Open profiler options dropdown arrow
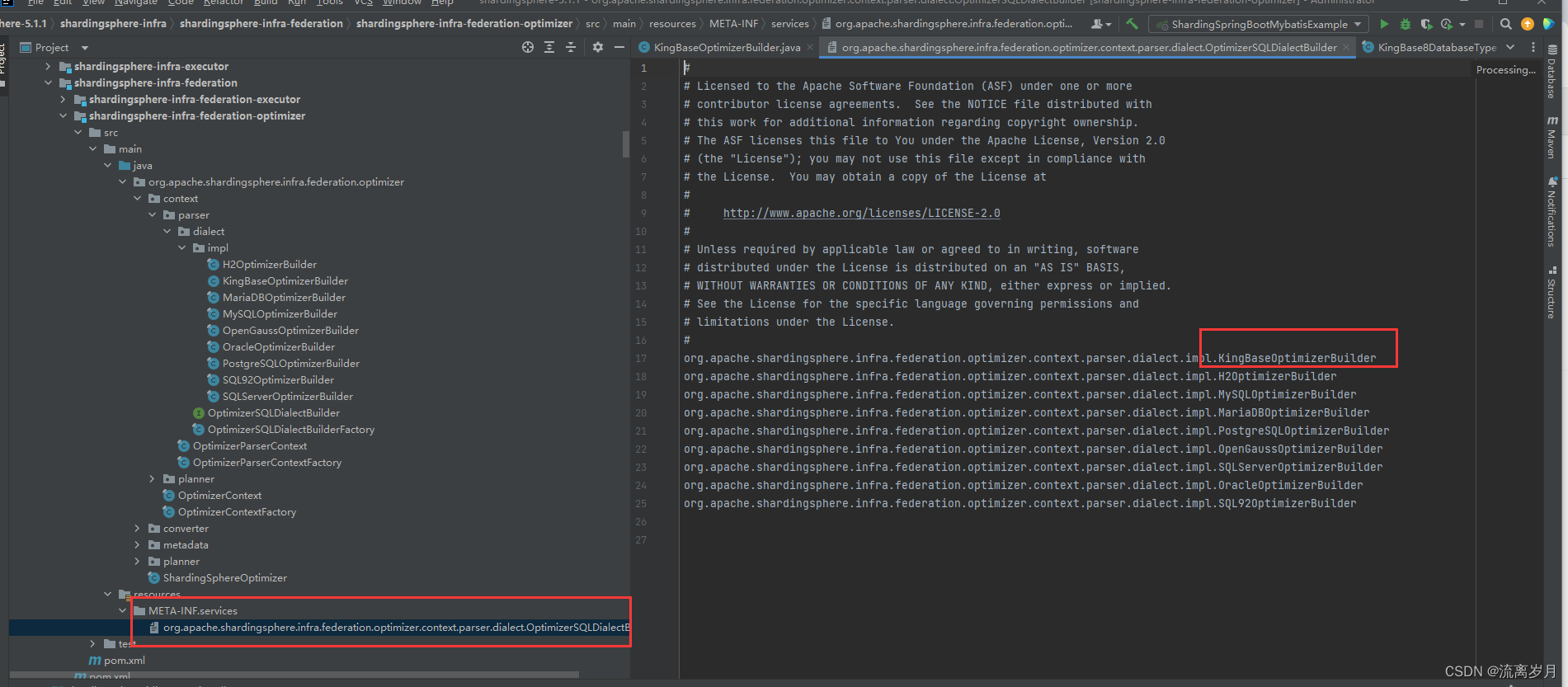 click(x=1462, y=25)
